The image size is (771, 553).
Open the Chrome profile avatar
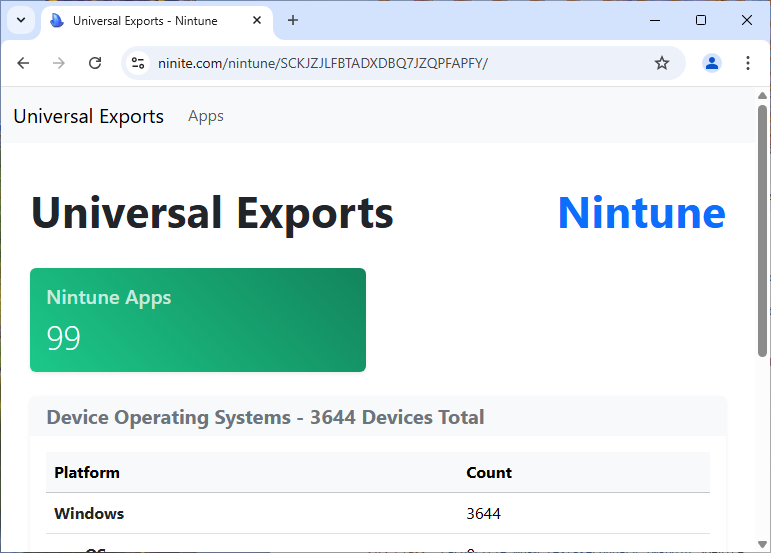[x=711, y=63]
